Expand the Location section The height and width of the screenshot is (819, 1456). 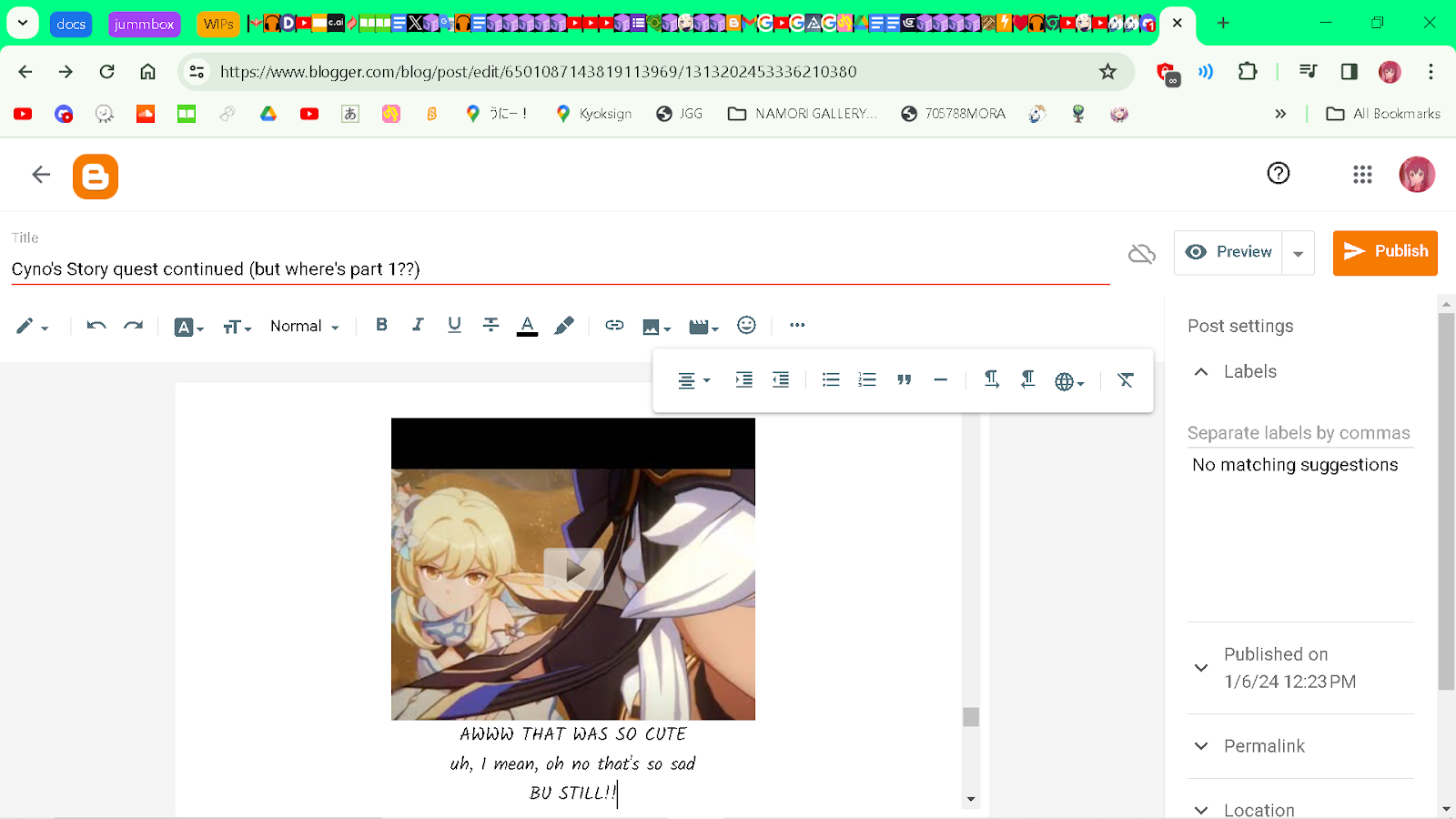pos(1201,810)
